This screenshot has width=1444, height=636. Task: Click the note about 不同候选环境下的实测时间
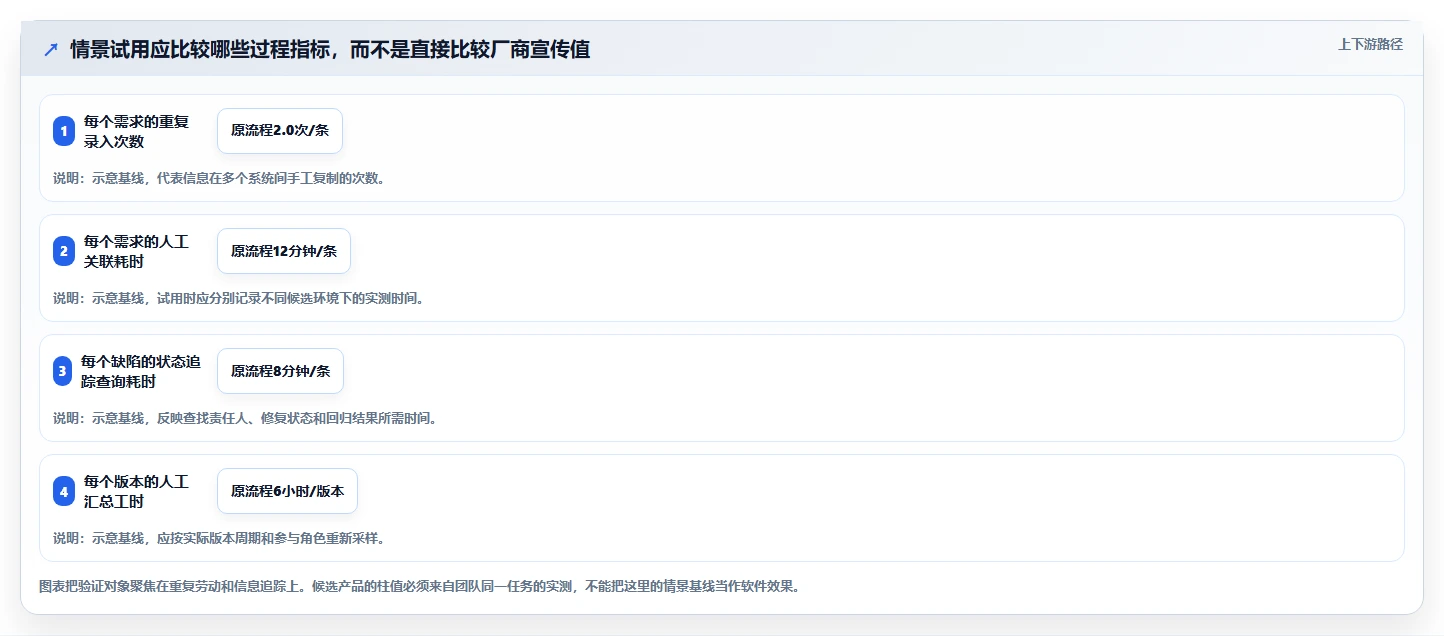[x=239, y=298]
